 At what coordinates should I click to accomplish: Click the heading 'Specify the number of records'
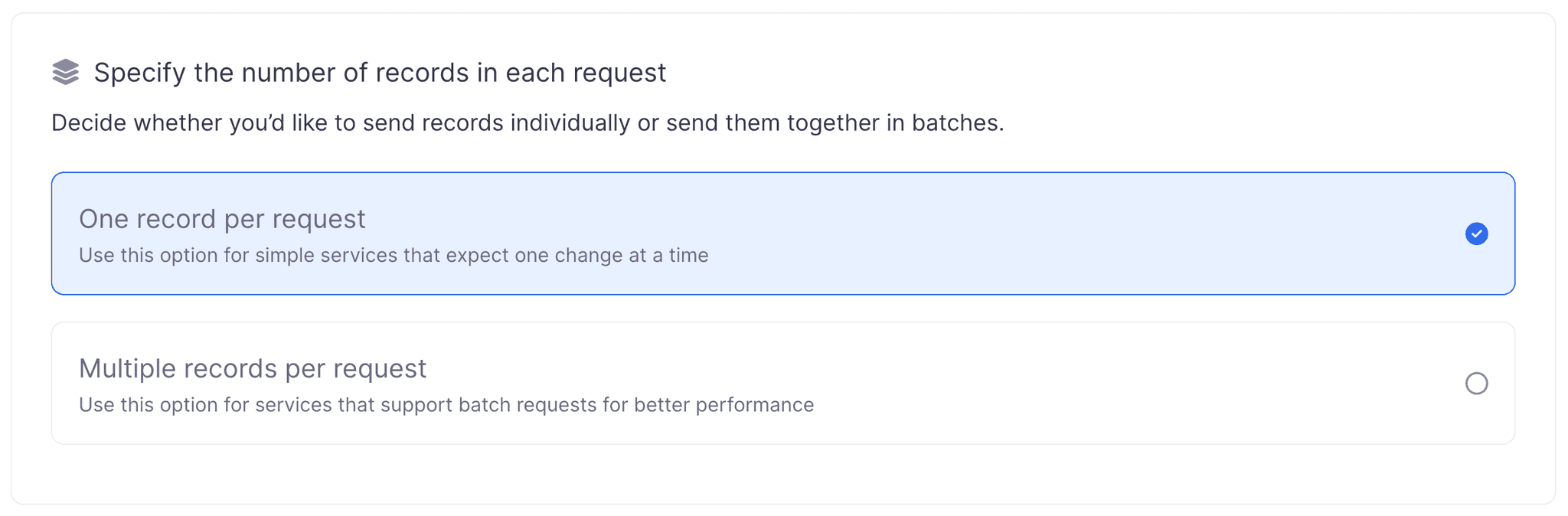(381, 73)
